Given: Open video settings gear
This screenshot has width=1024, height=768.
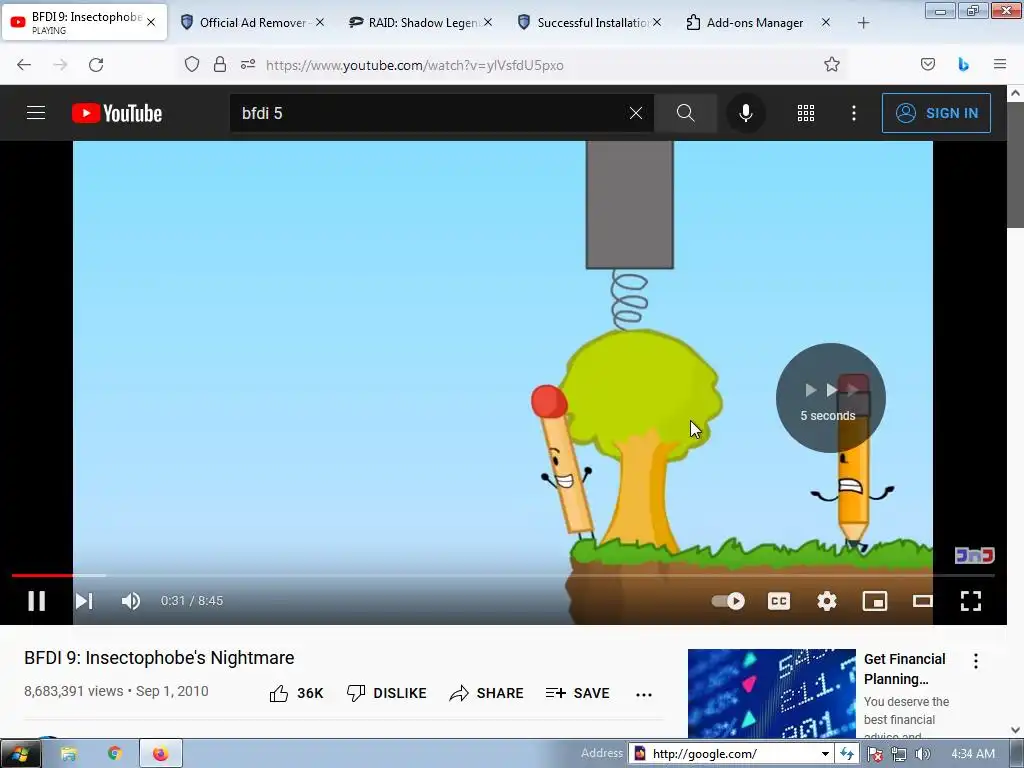Looking at the screenshot, I should 827,601.
